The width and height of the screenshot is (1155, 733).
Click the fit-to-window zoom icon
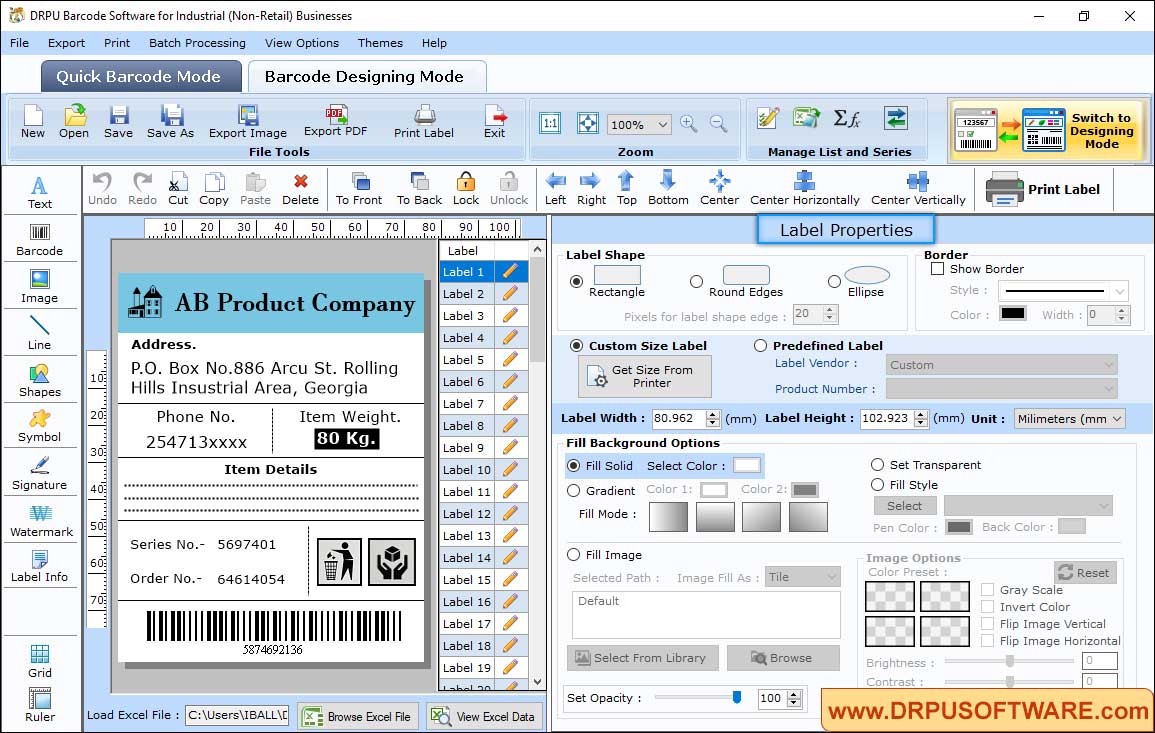588,123
